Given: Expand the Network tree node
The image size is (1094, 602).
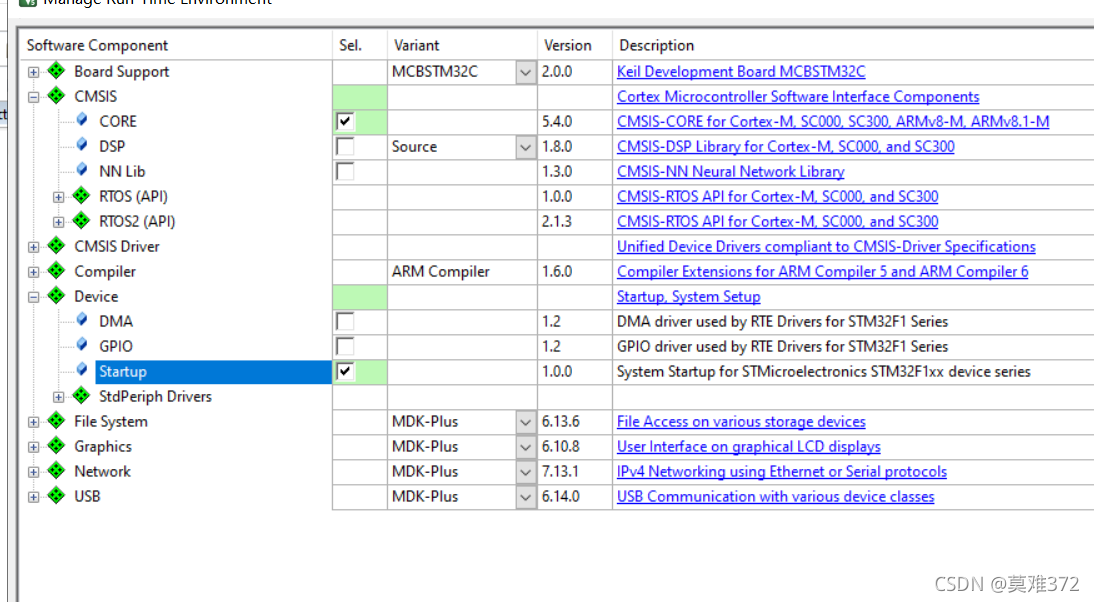Looking at the screenshot, I should [x=33, y=472].
